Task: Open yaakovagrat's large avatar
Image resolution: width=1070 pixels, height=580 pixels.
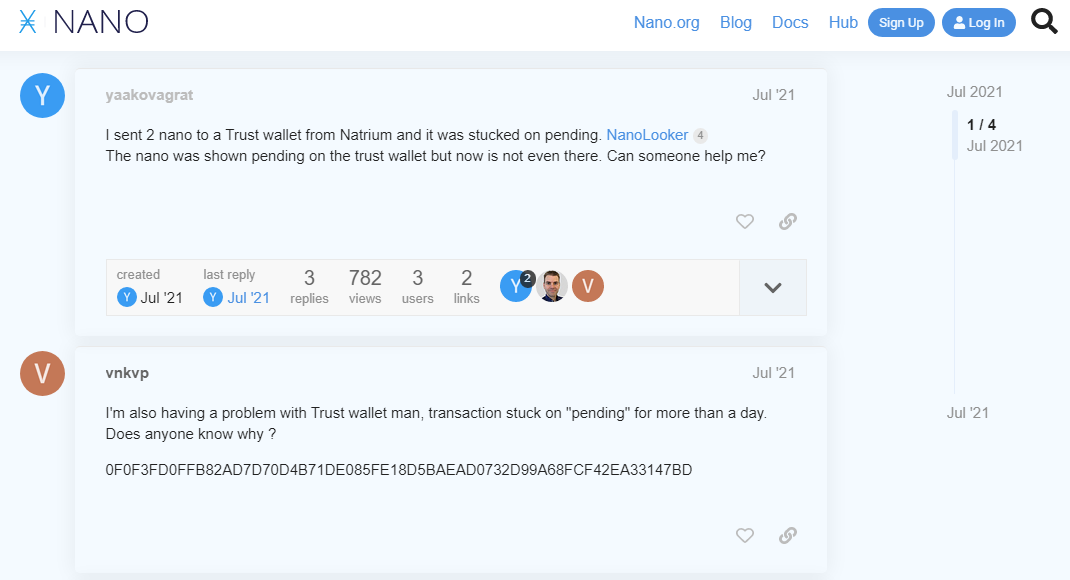Action: click(42, 96)
